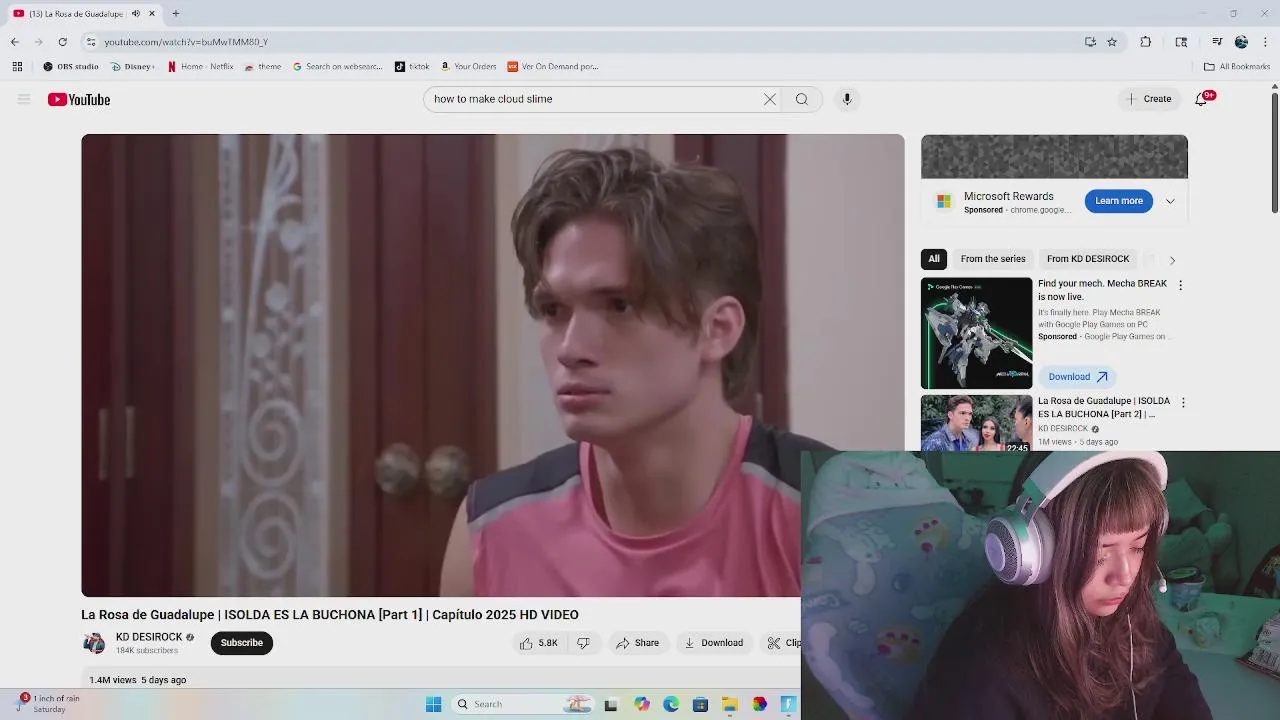Viewport: 1280px width, 720px height.
Task: Go to the YouTube home logo
Action: click(x=79, y=99)
